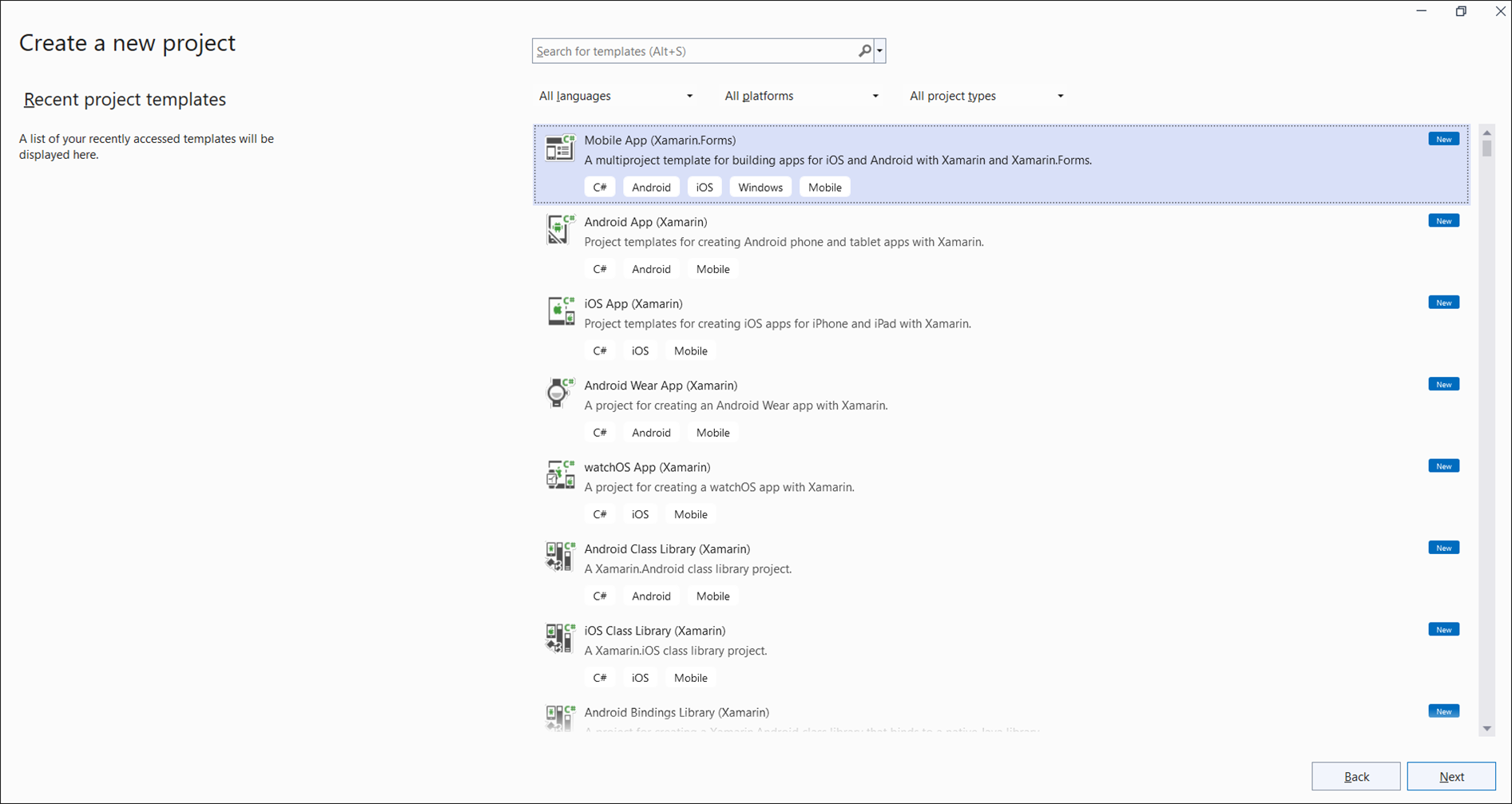
Task: Click the Android App (Xamarin) template icon
Action: coord(560,230)
